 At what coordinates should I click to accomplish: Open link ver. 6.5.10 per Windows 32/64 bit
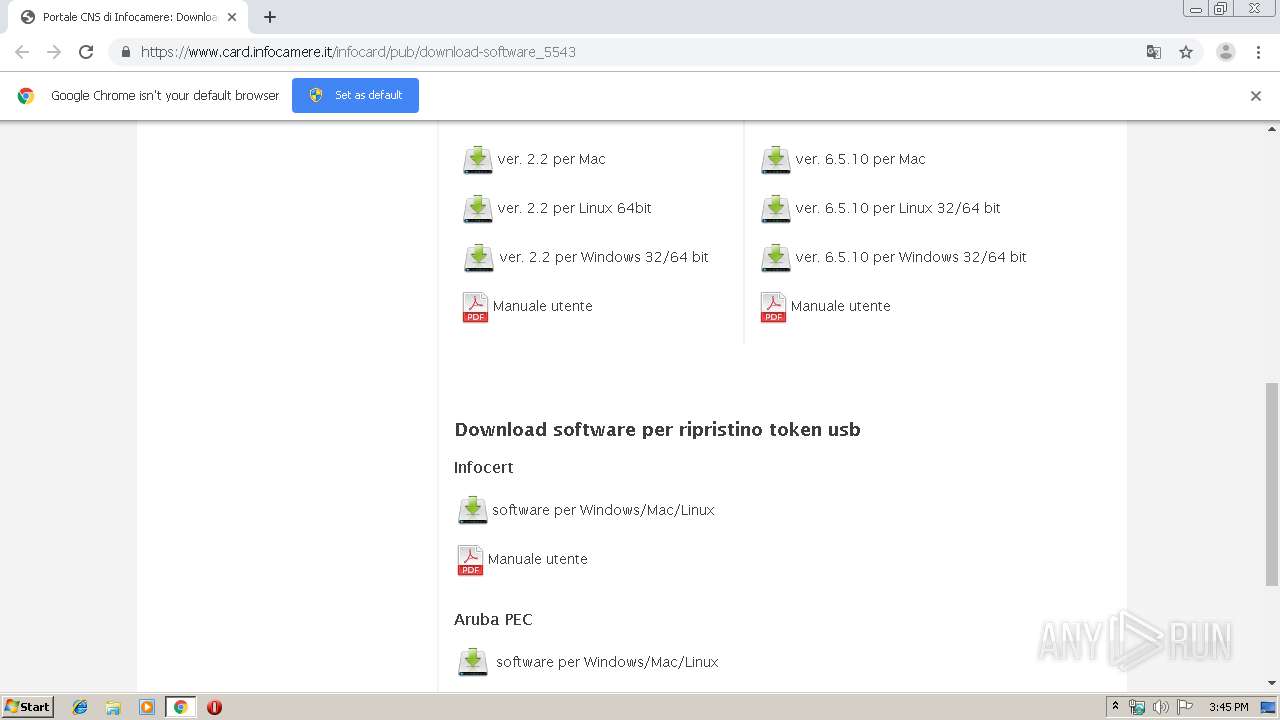pyautogui.click(x=911, y=257)
